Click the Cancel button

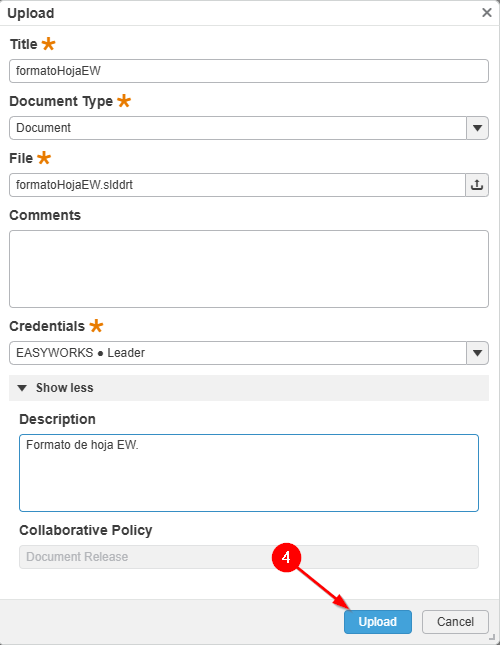(455, 622)
